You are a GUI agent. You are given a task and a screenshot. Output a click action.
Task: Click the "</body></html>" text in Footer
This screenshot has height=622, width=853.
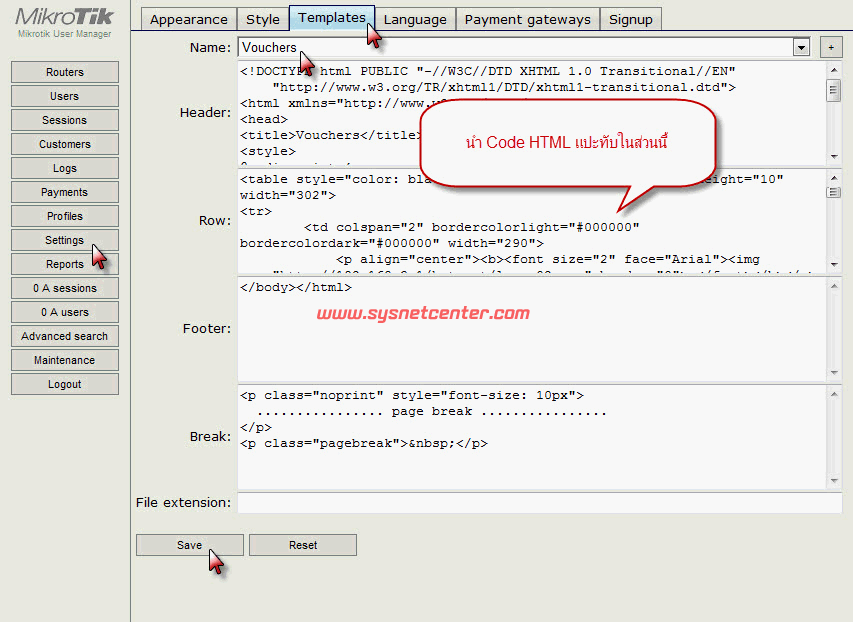[x=296, y=287]
